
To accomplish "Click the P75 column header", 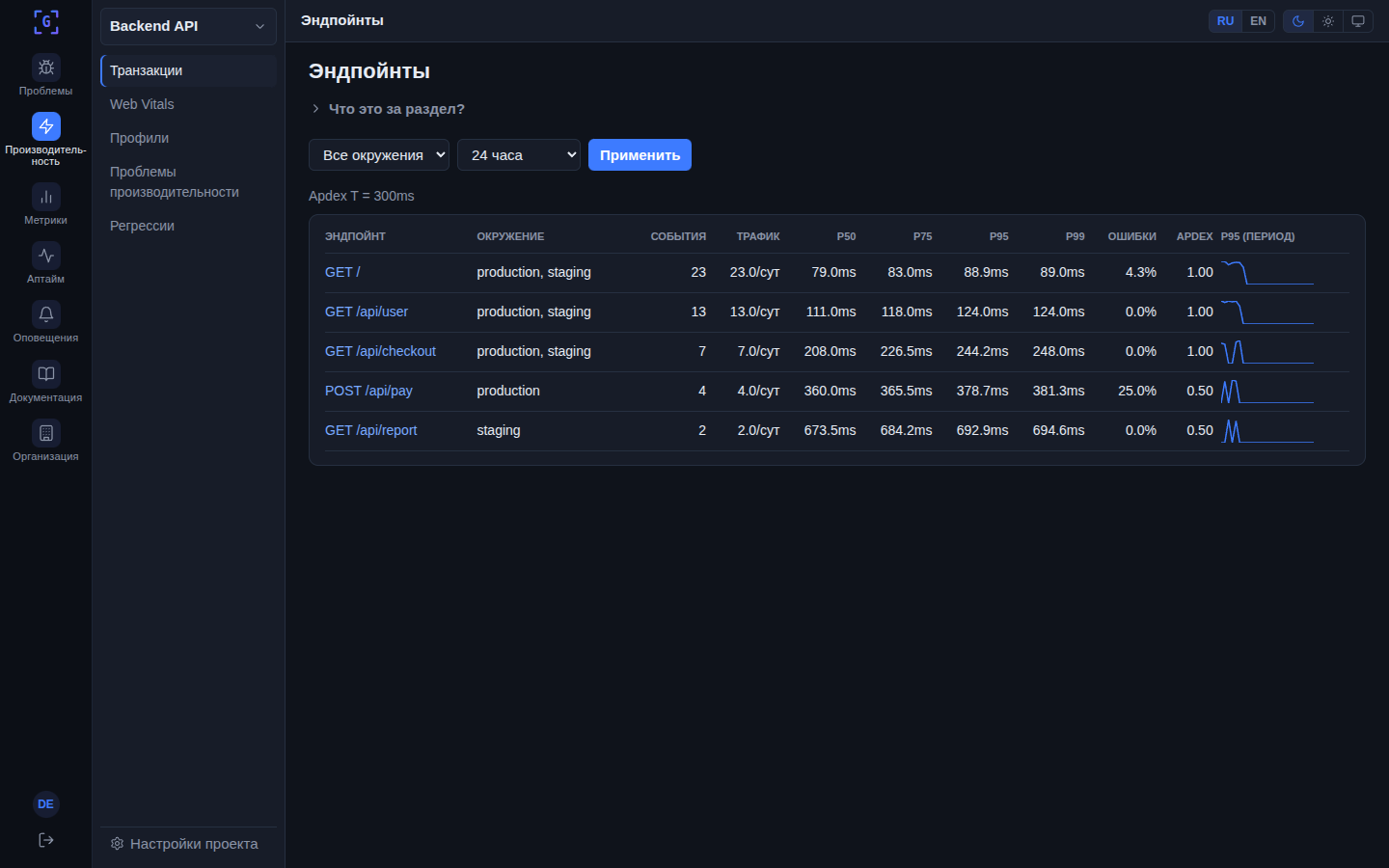I will (x=922, y=236).
